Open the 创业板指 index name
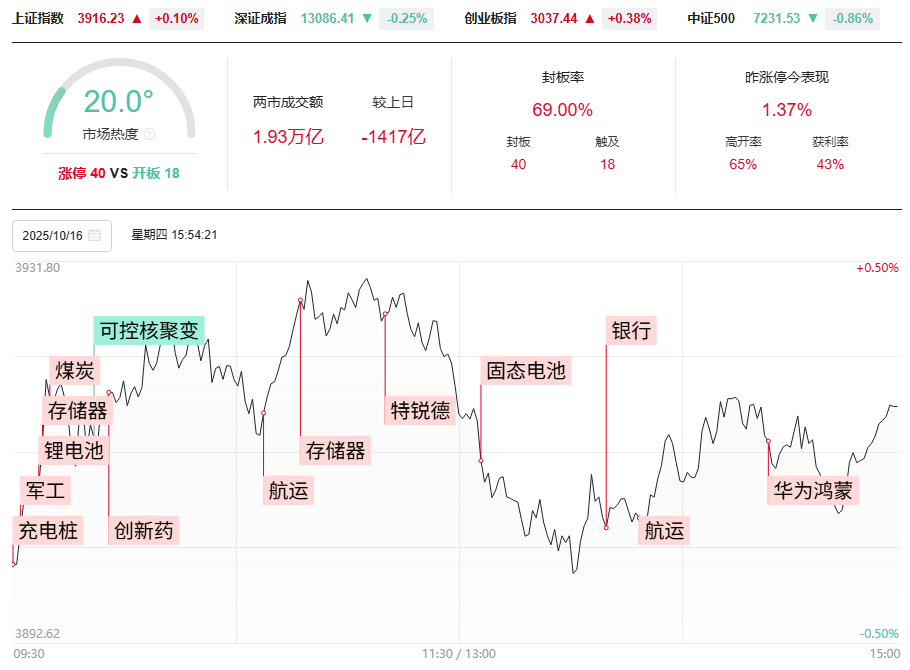This screenshot has height=670, width=910. [x=491, y=18]
